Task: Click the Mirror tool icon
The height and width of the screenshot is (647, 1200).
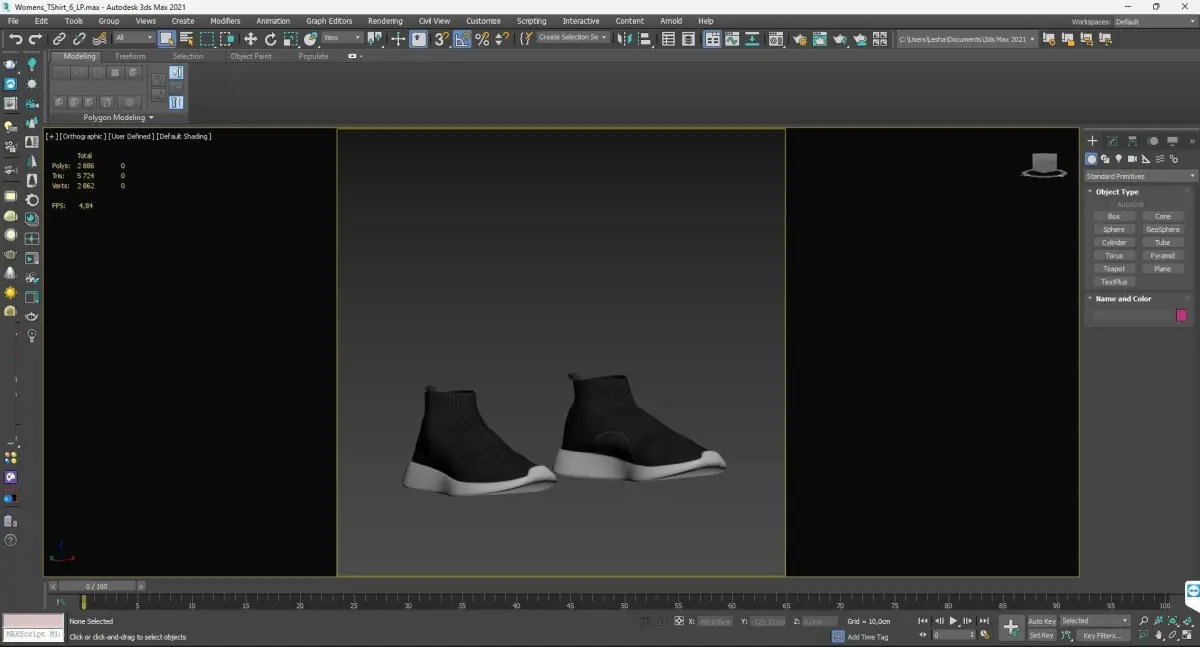Action: tap(625, 39)
